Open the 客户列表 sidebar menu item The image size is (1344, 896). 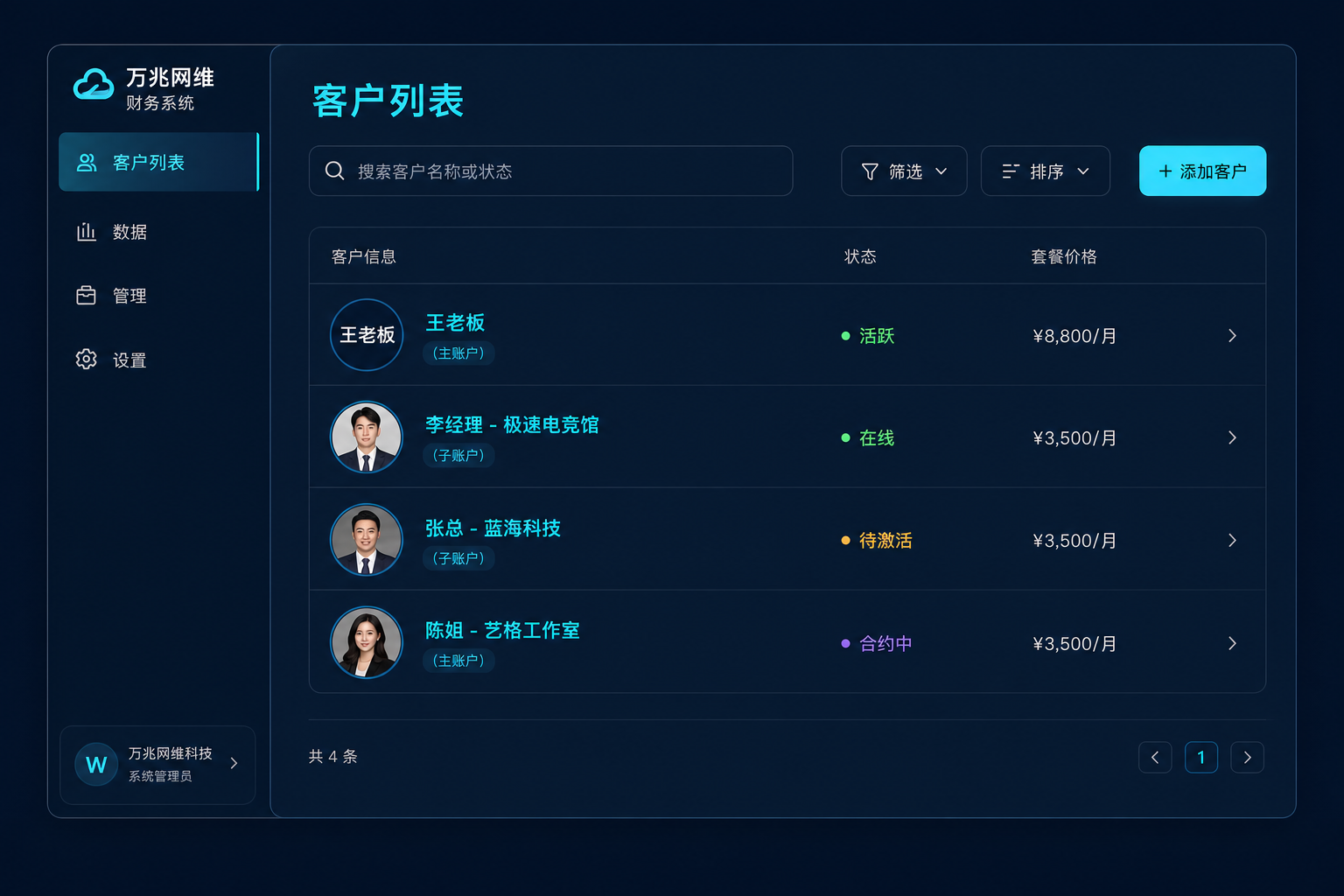(x=158, y=162)
